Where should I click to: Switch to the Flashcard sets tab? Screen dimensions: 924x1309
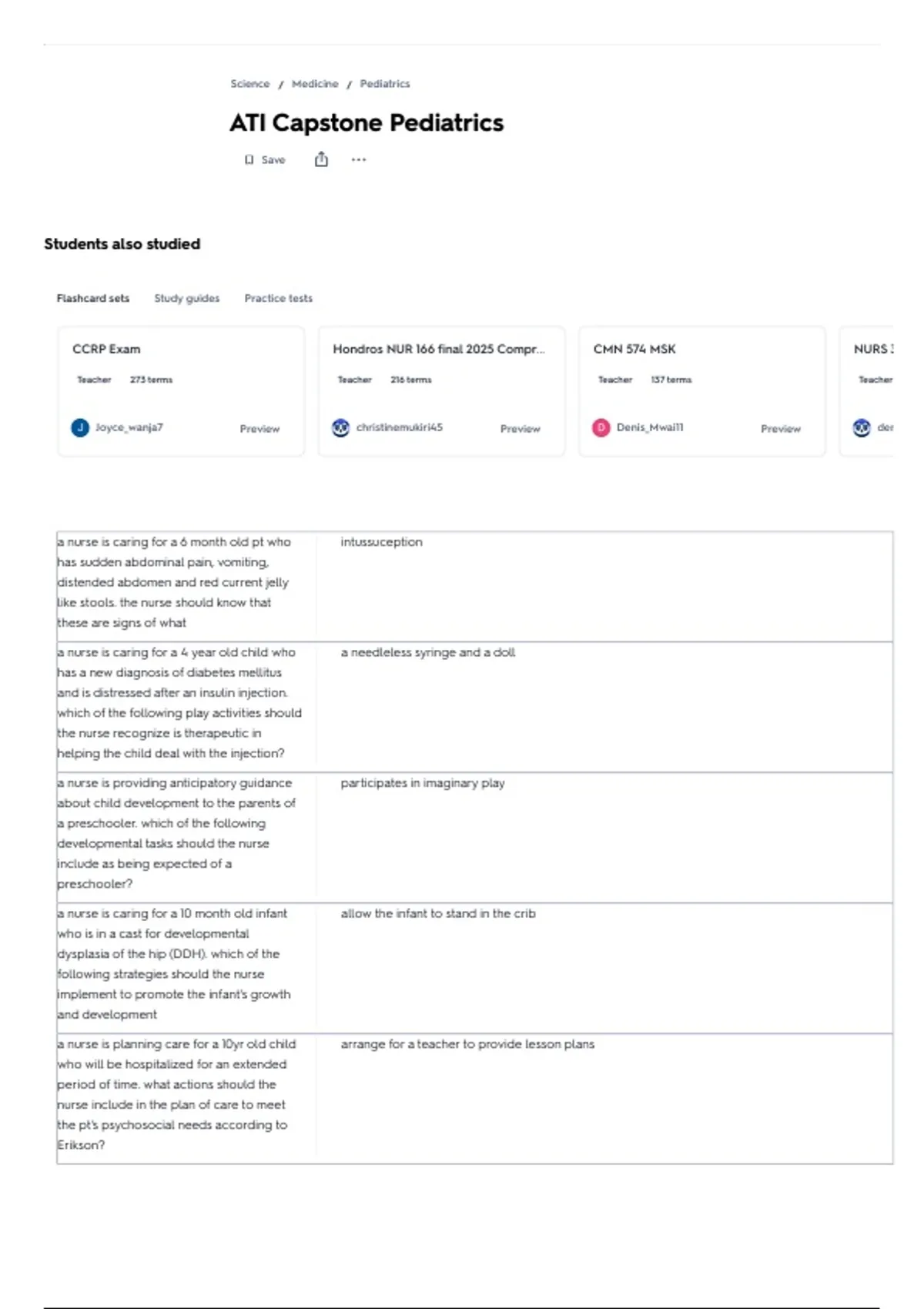click(93, 298)
